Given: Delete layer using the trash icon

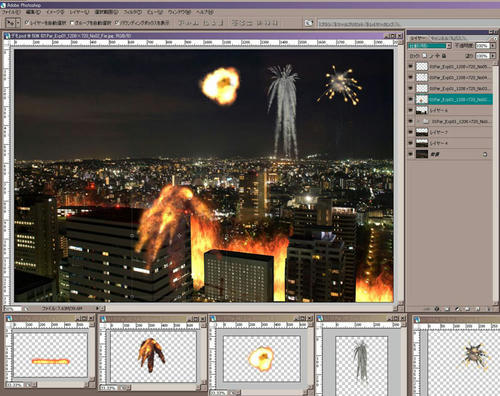Looking at the screenshot, I should (489, 309).
